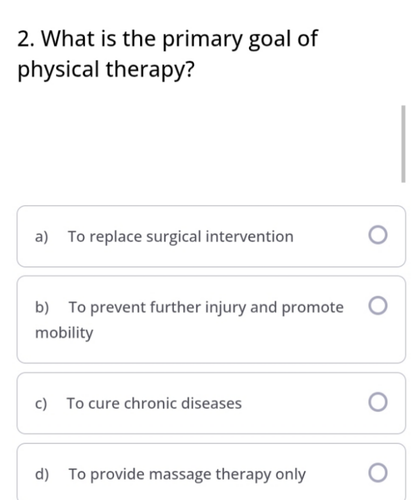This screenshot has height=500, width=415.
Task: Click the "c)" option letter label
Action: tap(41, 404)
